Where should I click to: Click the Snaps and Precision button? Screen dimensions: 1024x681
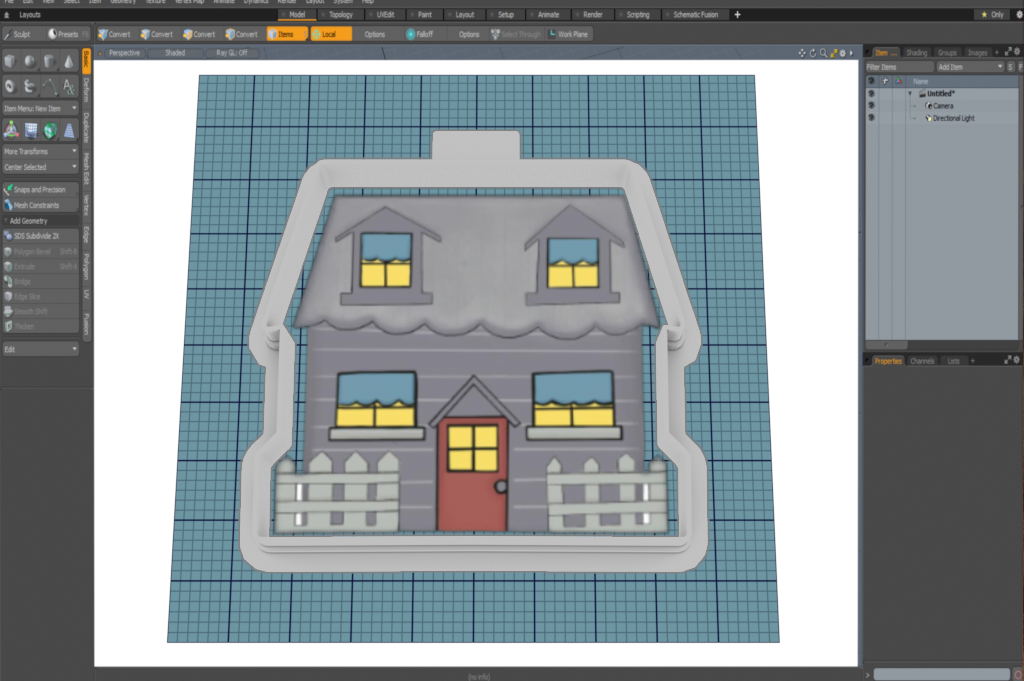[x=40, y=189]
